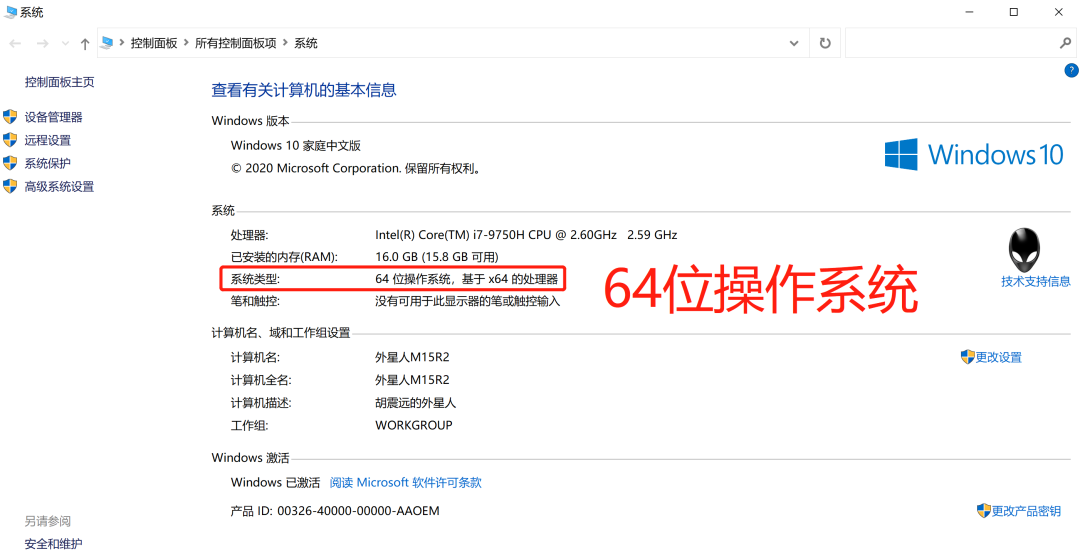Select workgroup value WORKGROUP
The width and height of the screenshot is (1080, 559).
pos(413,425)
